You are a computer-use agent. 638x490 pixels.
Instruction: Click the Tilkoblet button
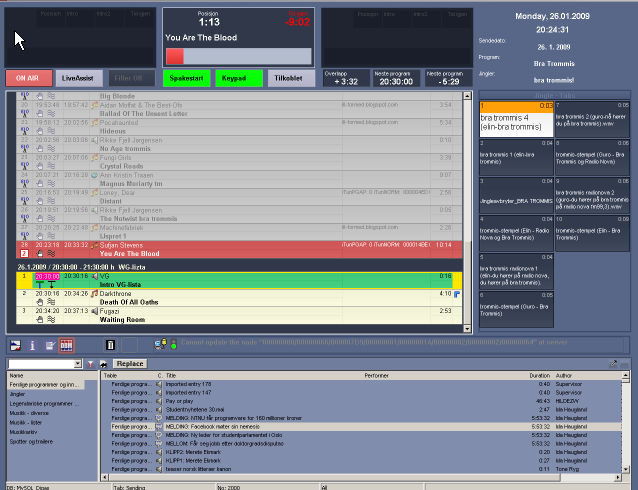click(291, 78)
